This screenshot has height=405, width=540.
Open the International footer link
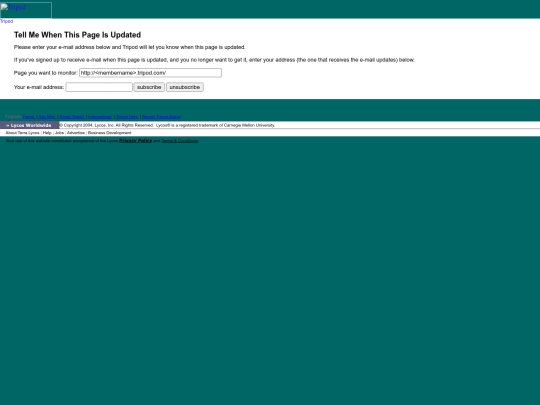click(x=100, y=117)
